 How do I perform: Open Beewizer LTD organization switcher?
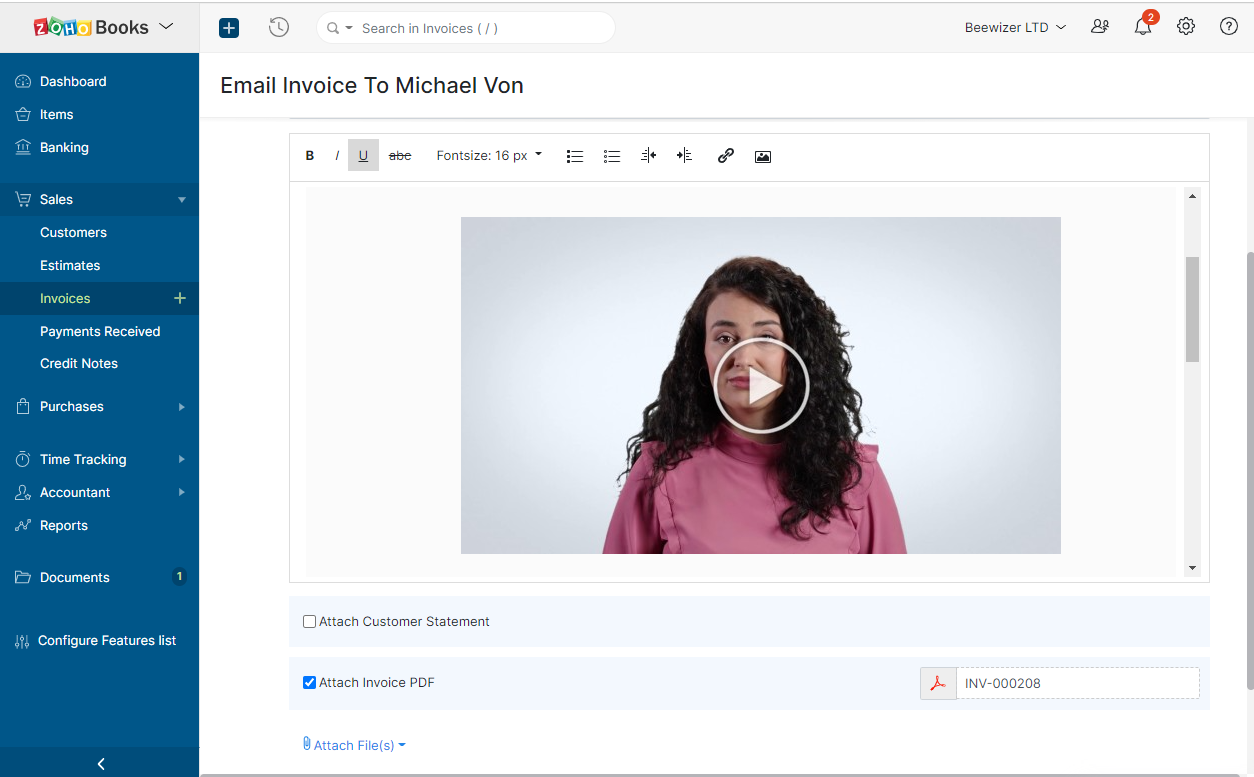pyautogui.click(x=1015, y=28)
